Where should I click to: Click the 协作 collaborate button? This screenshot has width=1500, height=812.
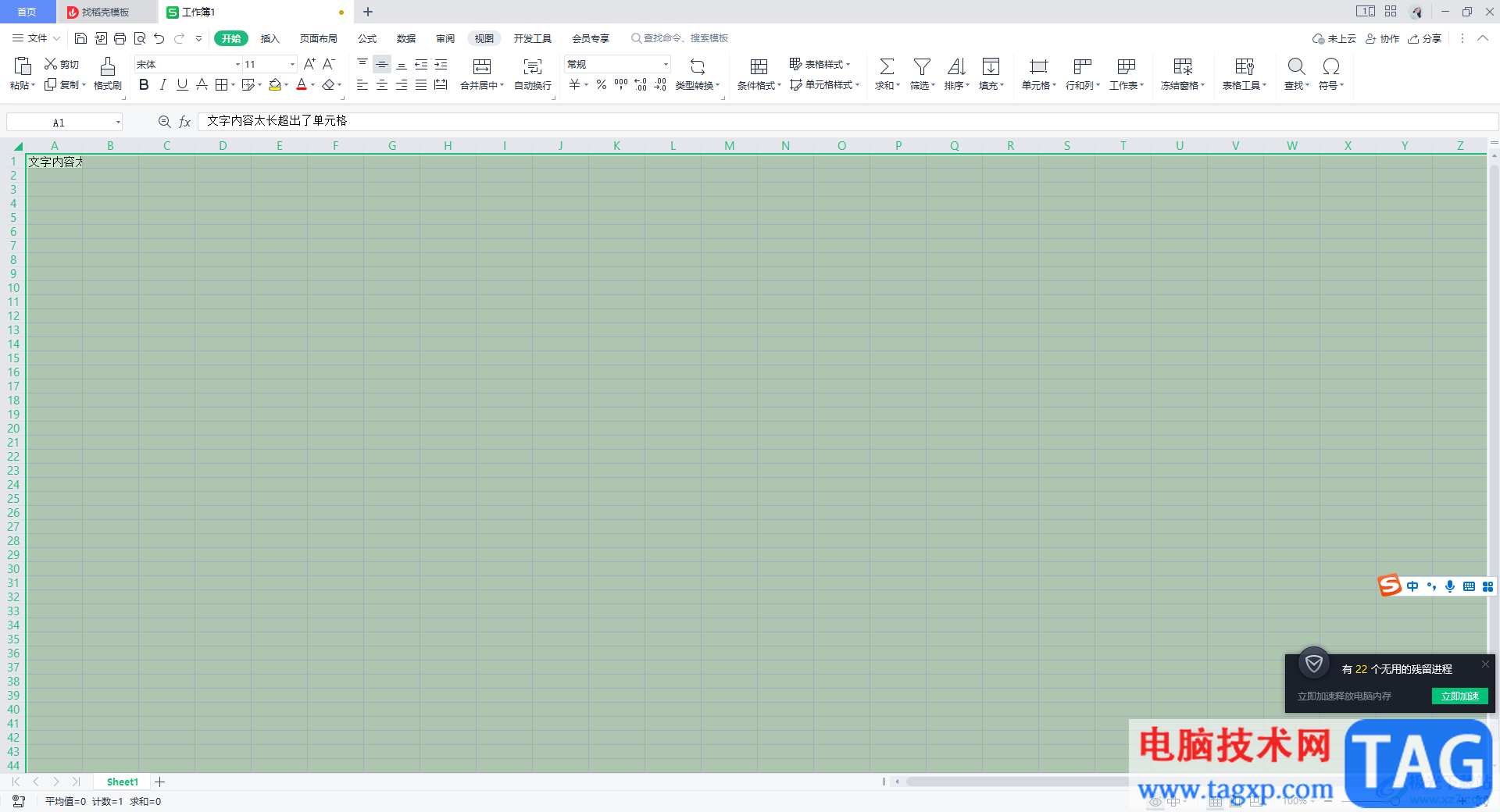(1382, 38)
